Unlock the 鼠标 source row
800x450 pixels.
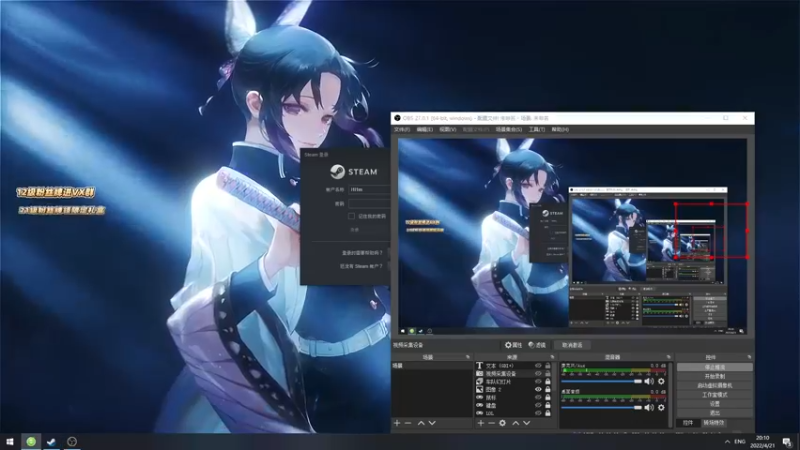click(x=548, y=397)
